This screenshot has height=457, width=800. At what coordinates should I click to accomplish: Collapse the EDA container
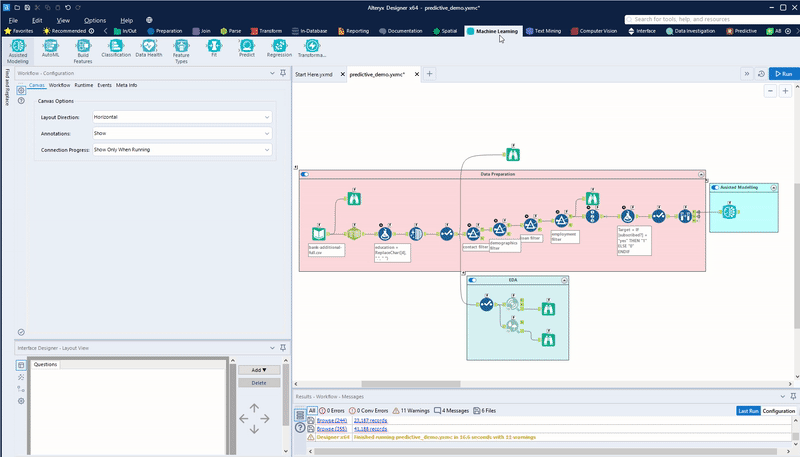click(564, 280)
